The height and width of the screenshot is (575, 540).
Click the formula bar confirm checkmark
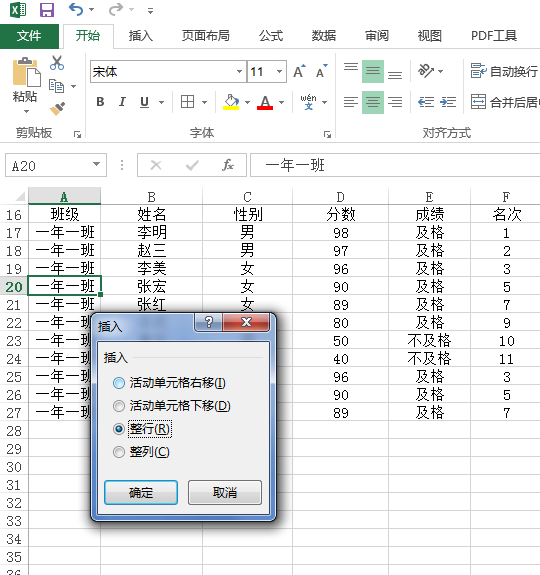(x=192, y=165)
